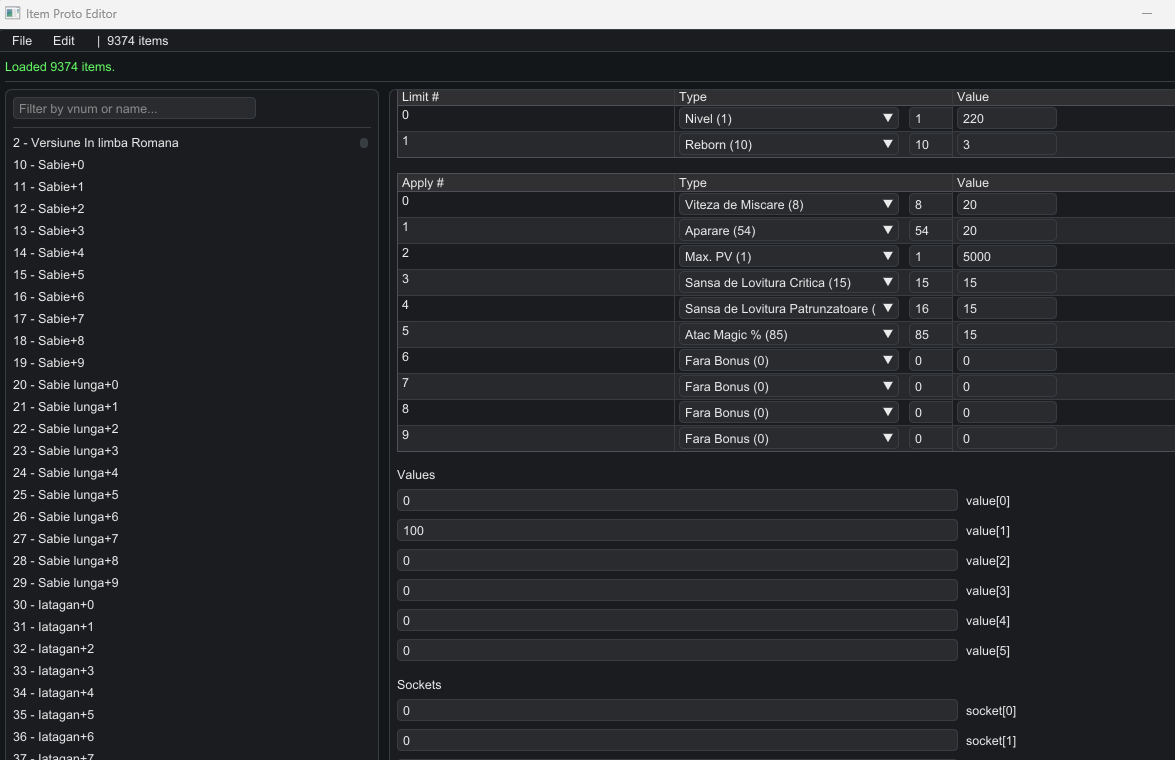Image resolution: width=1175 pixels, height=760 pixels.
Task: Select item 19 - Sabie+9
Action: pos(49,363)
